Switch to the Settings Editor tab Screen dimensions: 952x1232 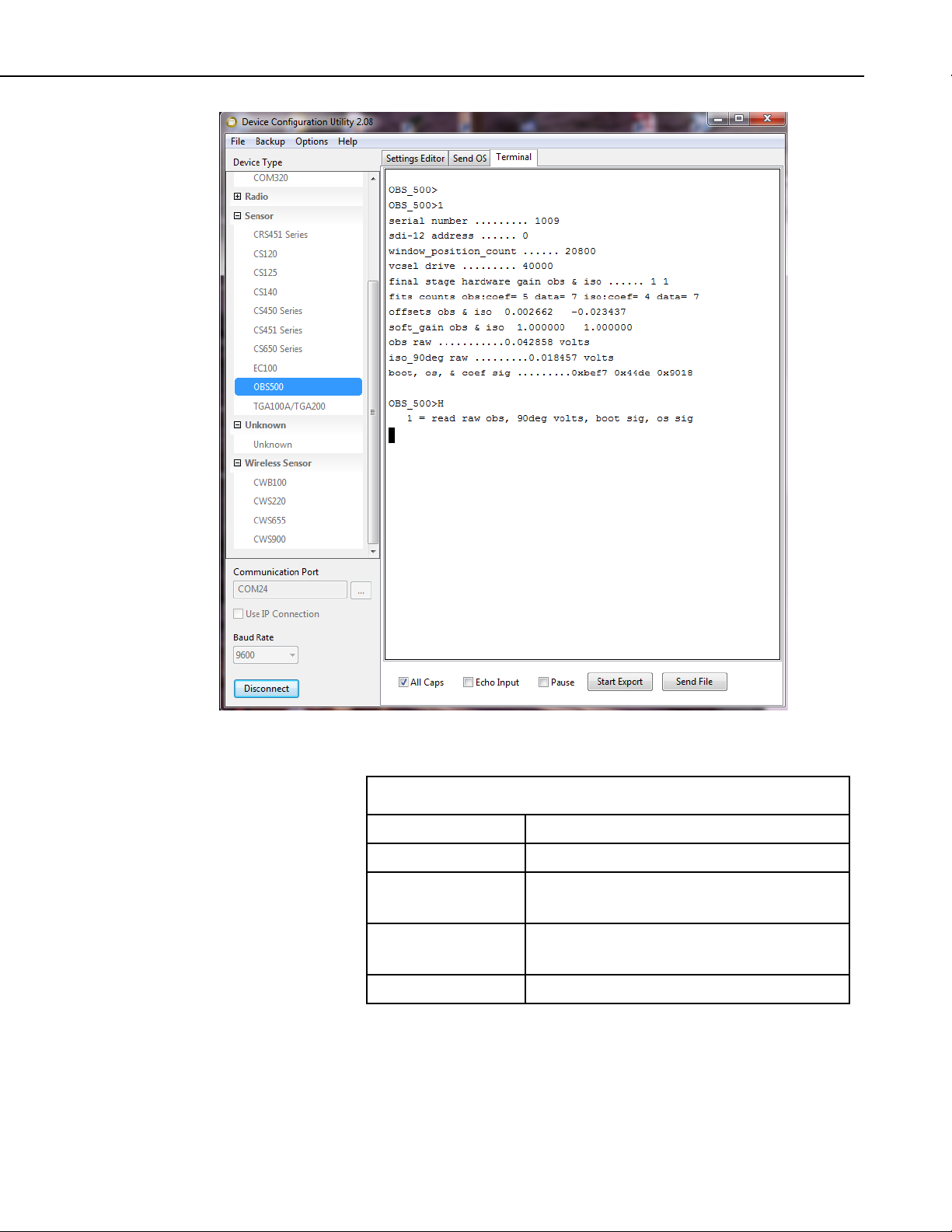point(416,159)
